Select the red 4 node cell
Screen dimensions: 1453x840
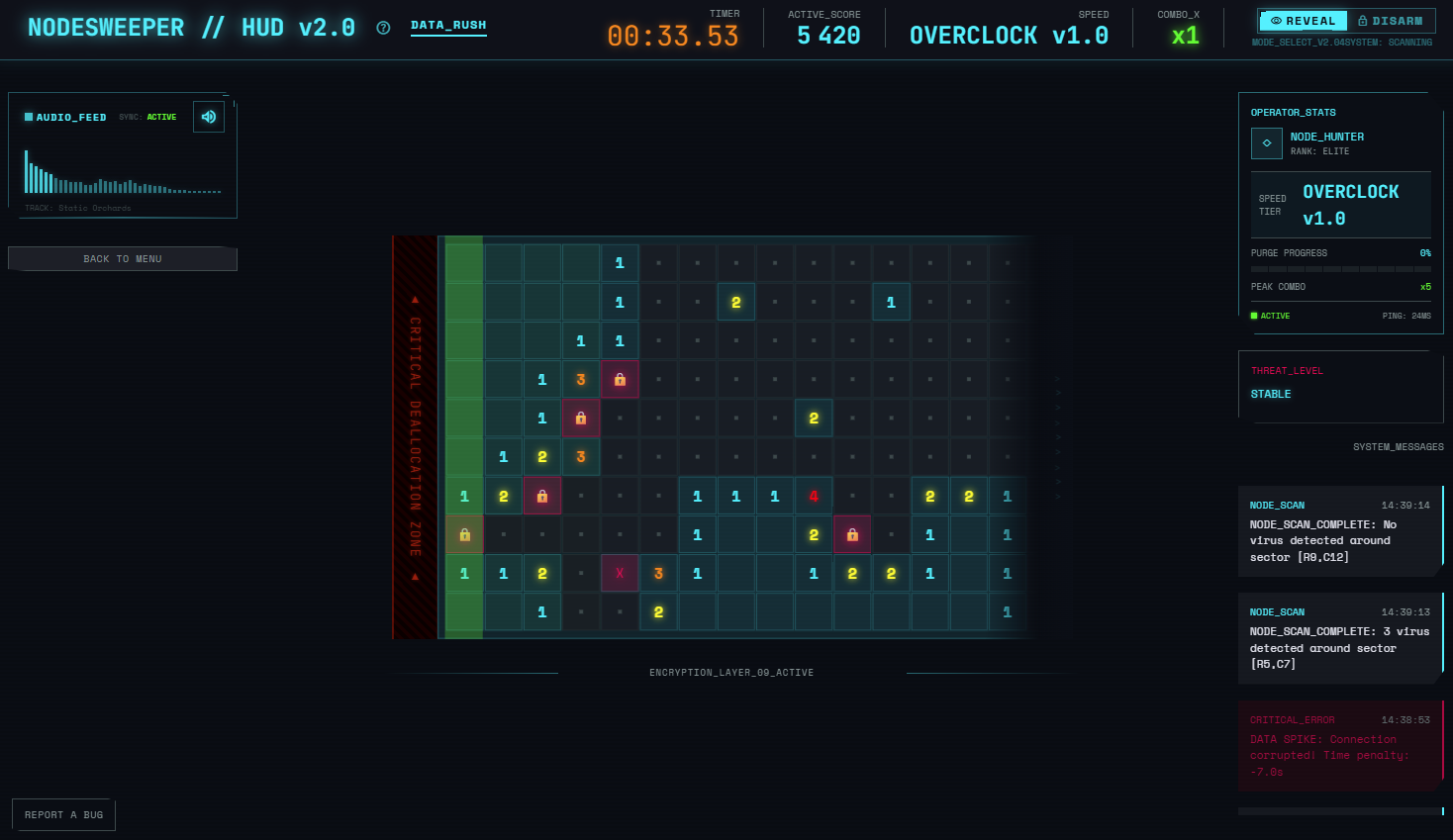[814, 496]
